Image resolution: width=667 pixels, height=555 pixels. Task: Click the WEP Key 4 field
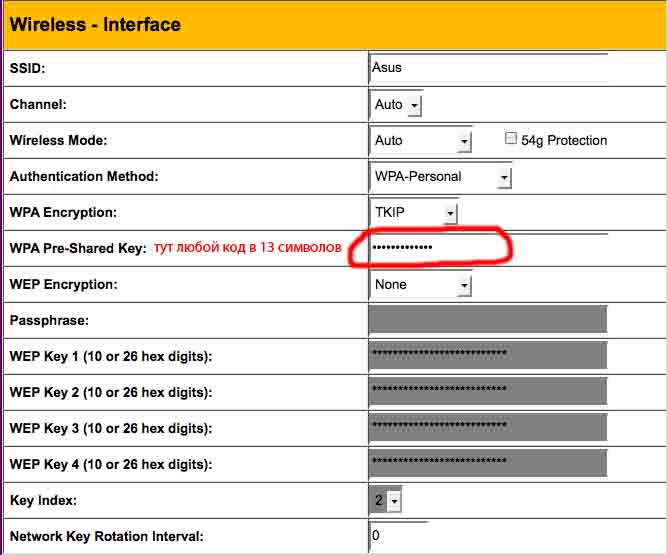[488, 463]
